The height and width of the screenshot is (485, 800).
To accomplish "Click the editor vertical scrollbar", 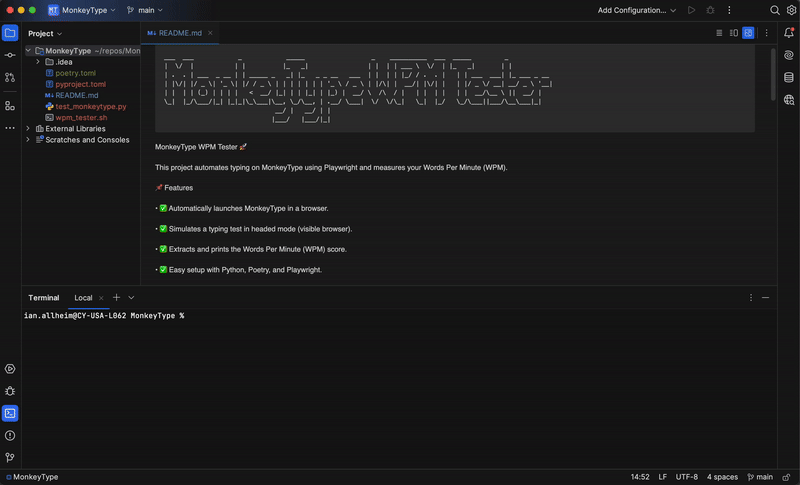I will (773, 74).
